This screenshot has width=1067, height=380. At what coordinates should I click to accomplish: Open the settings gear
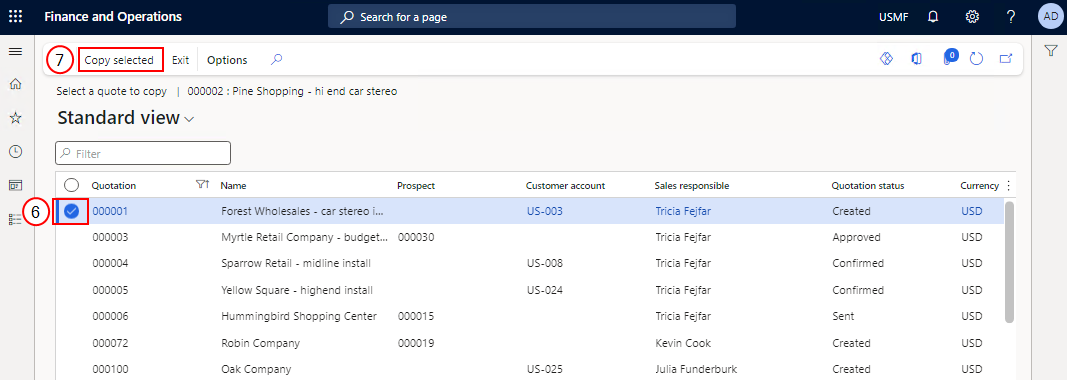[x=972, y=16]
